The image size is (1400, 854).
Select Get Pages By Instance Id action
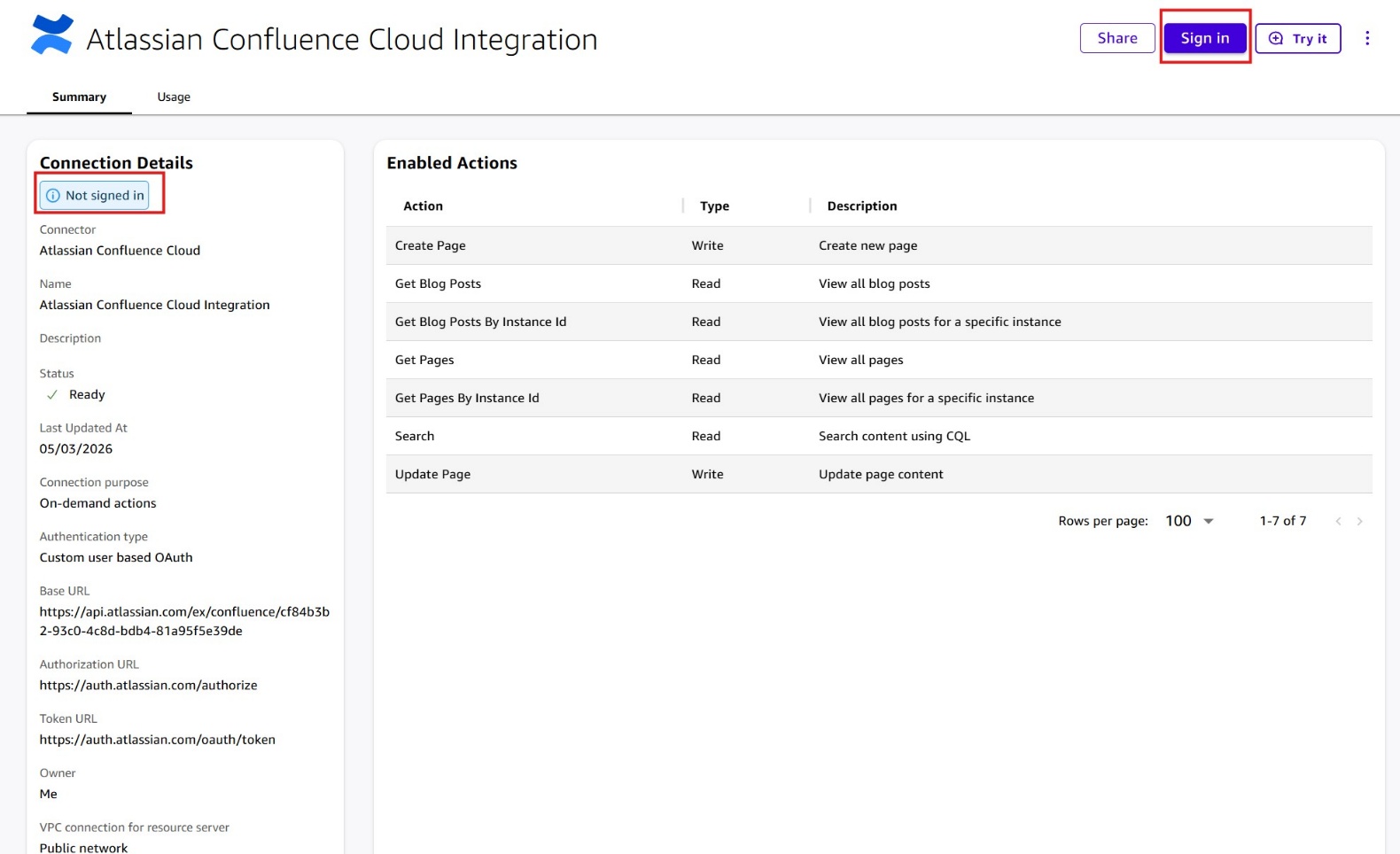click(879, 398)
